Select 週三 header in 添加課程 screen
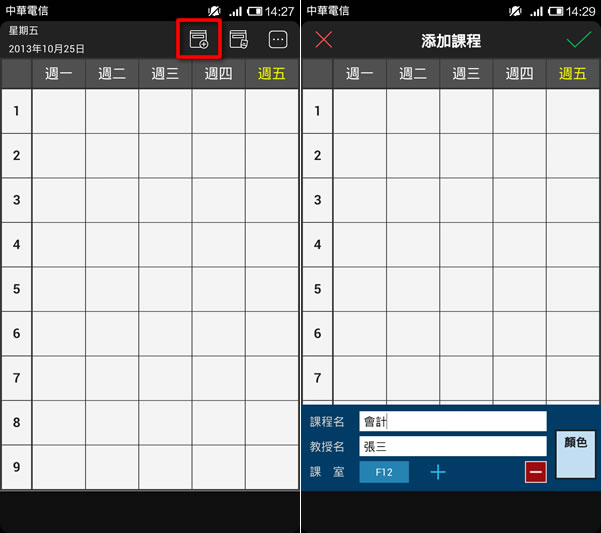 tap(466, 73)
